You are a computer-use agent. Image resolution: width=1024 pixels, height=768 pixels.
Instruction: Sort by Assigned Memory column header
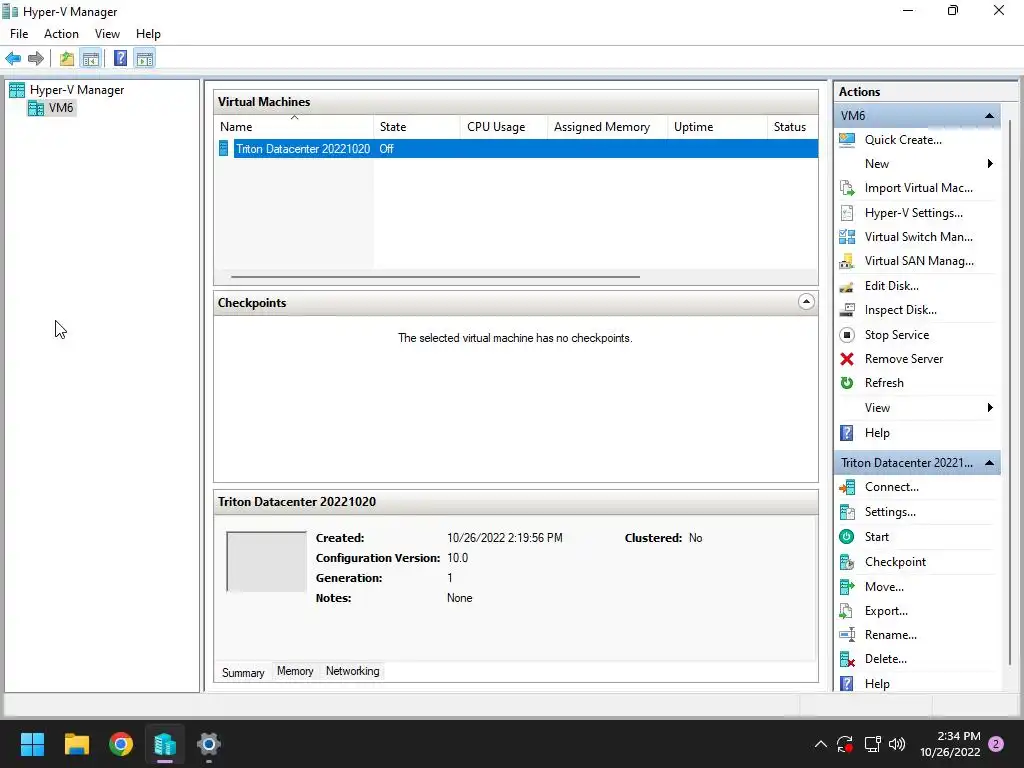coord(607,127)
